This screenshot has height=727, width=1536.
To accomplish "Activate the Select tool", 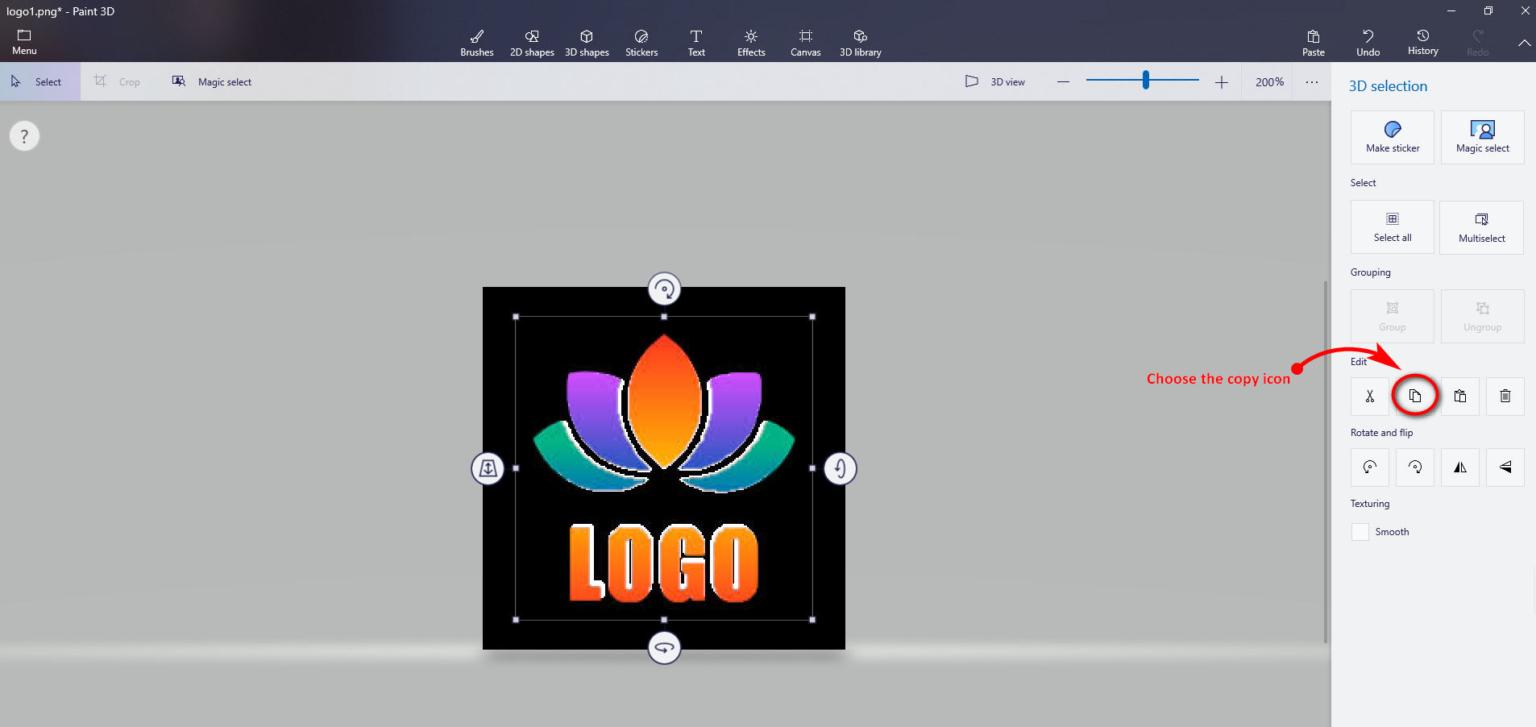I will 40,81.
